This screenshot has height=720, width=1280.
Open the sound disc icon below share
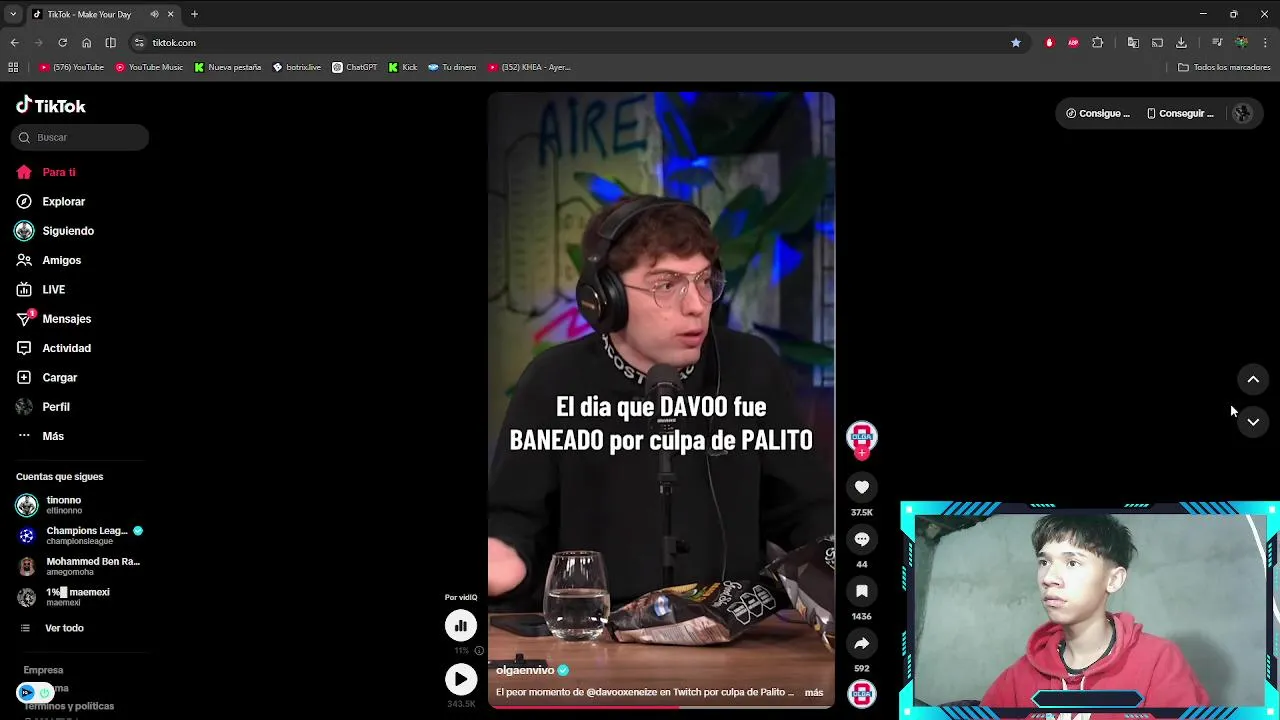(862, 693)
